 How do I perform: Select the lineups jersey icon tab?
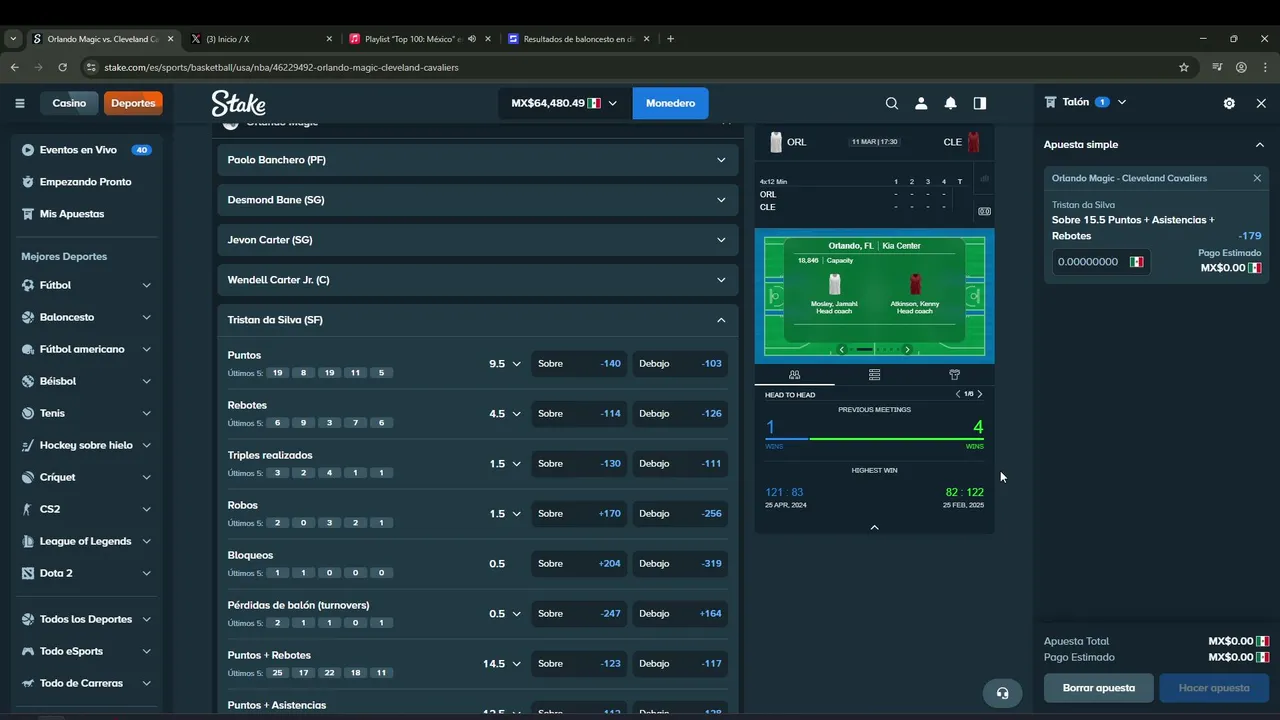[954, 375]
